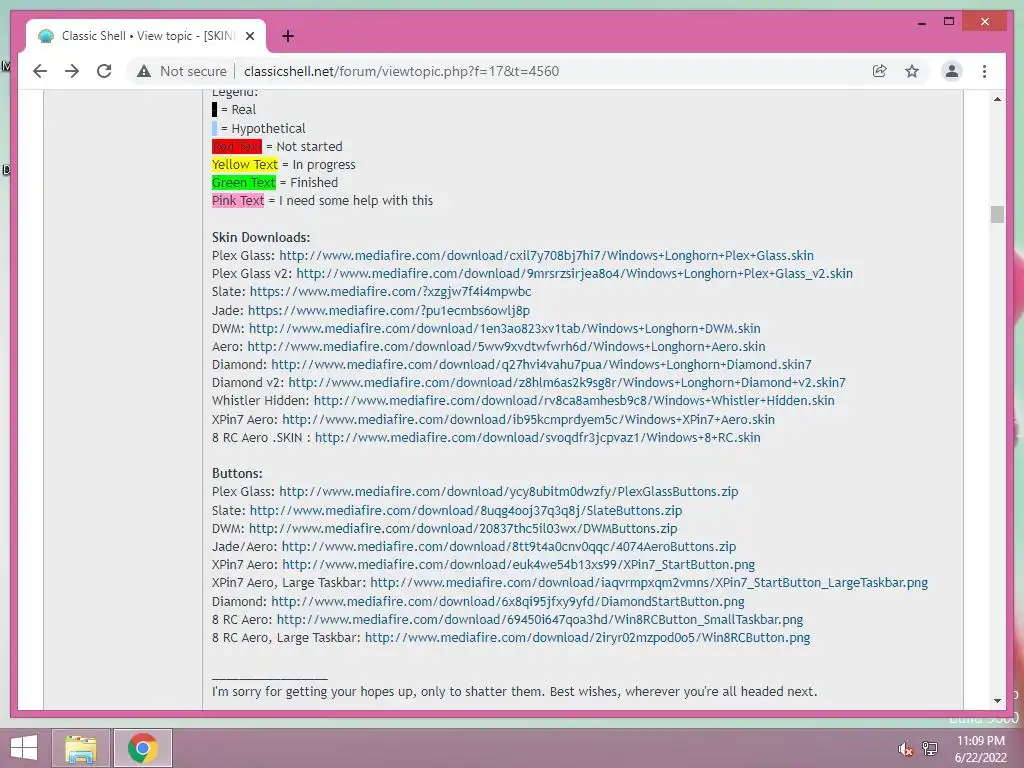1024x768 pixels.
Task: Open the PlexGlassButtons.zip link
Action: [x=509, y=491]
